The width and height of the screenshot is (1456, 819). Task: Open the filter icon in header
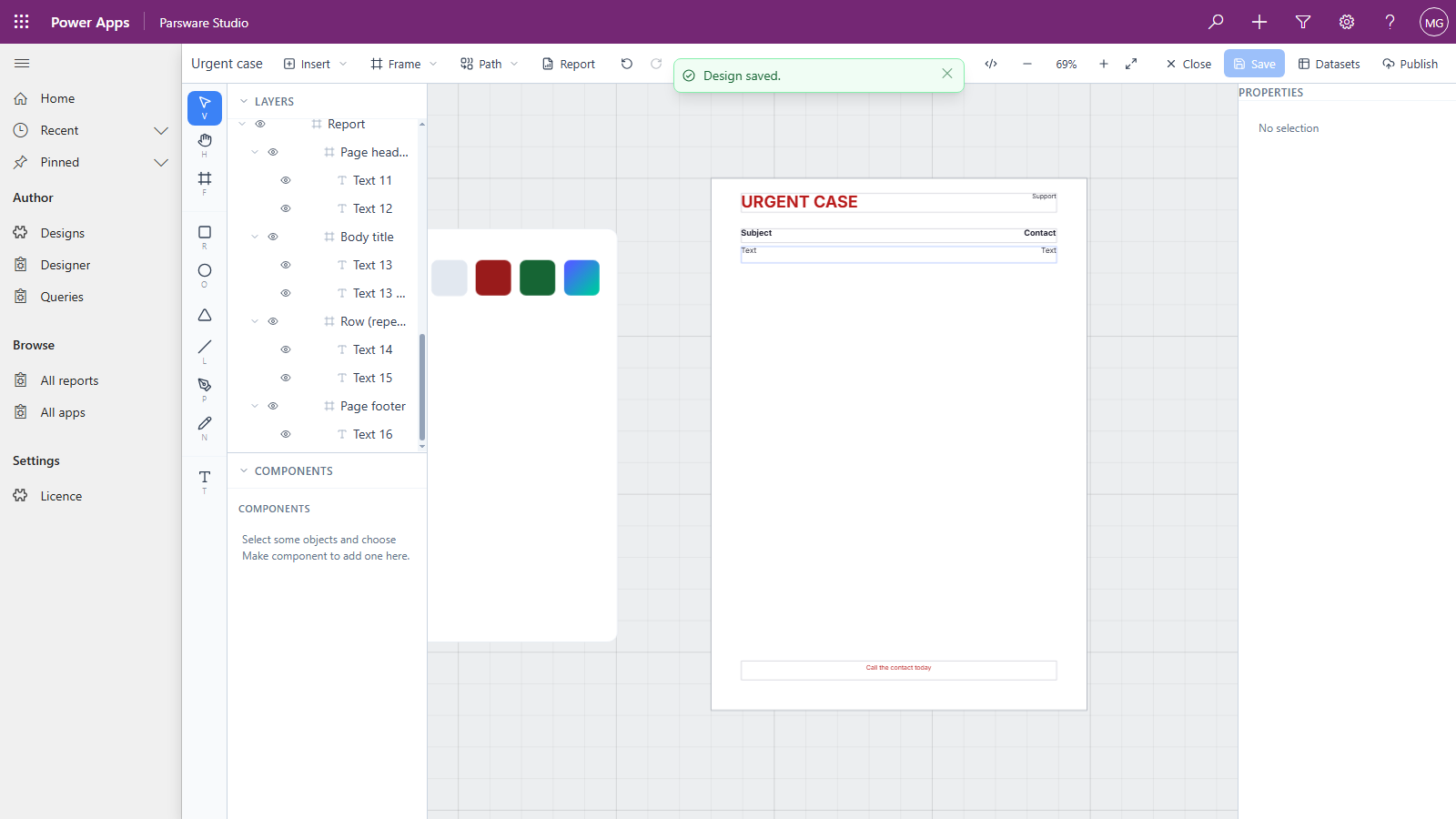tap(1303, 22)
